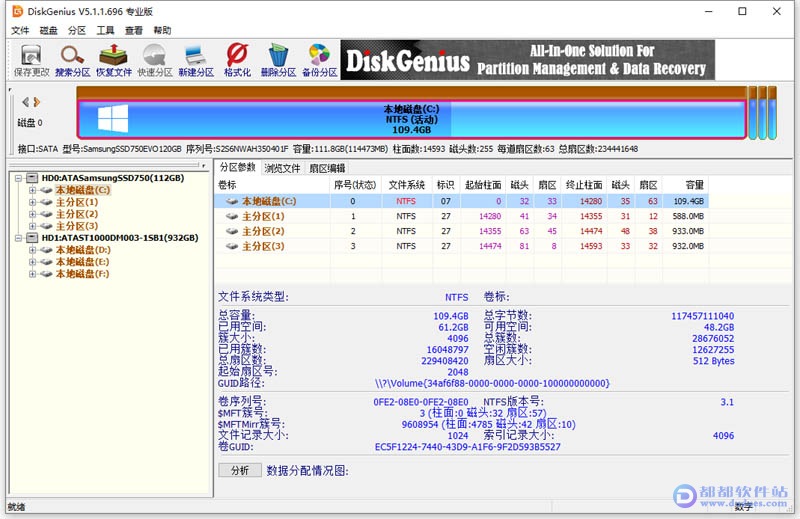Screen dimensions: 800x519
Task: Click the 文件系统 column header
Action: tap(407, 185)
